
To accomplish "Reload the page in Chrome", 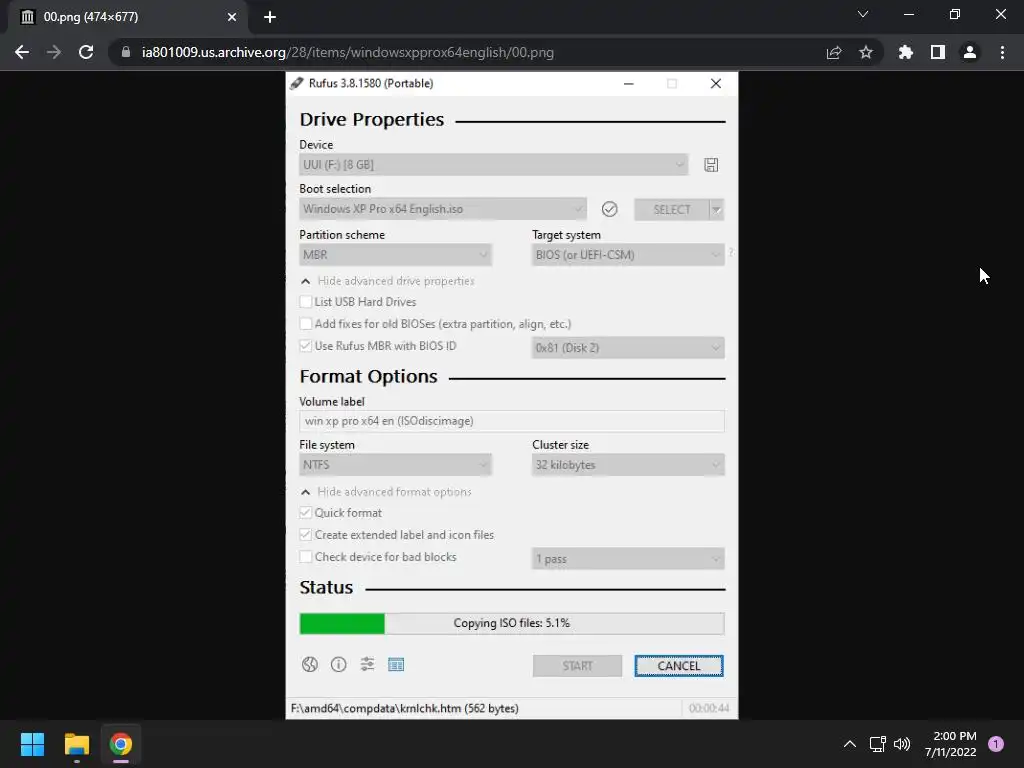I will click(x=86, y=52).
